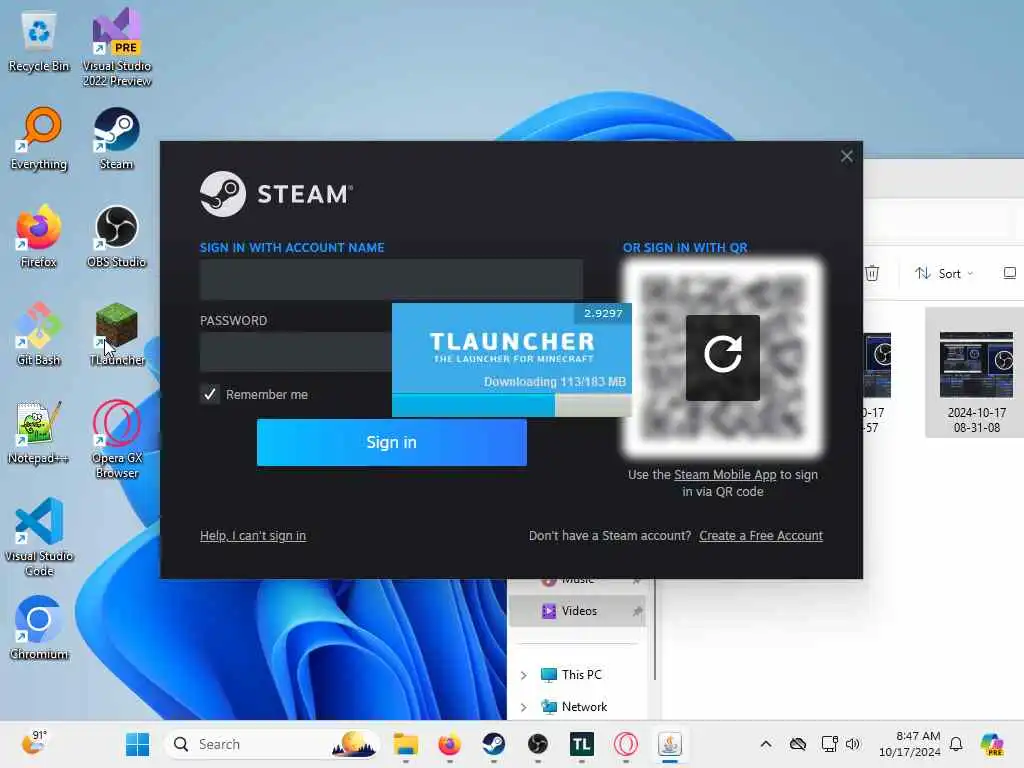Open Windows Start menu
Image resolution: width=1024 pixels, height=768 pixels.
pyautogui.click(x=137, y=744)
